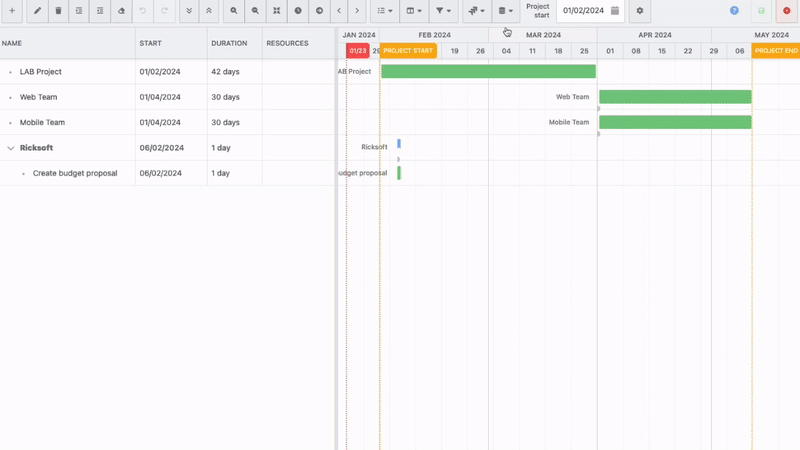Click the edit pencil icon
Viewport: 800px width, 450px height.
pyautogui.click(x=37, y=11)
